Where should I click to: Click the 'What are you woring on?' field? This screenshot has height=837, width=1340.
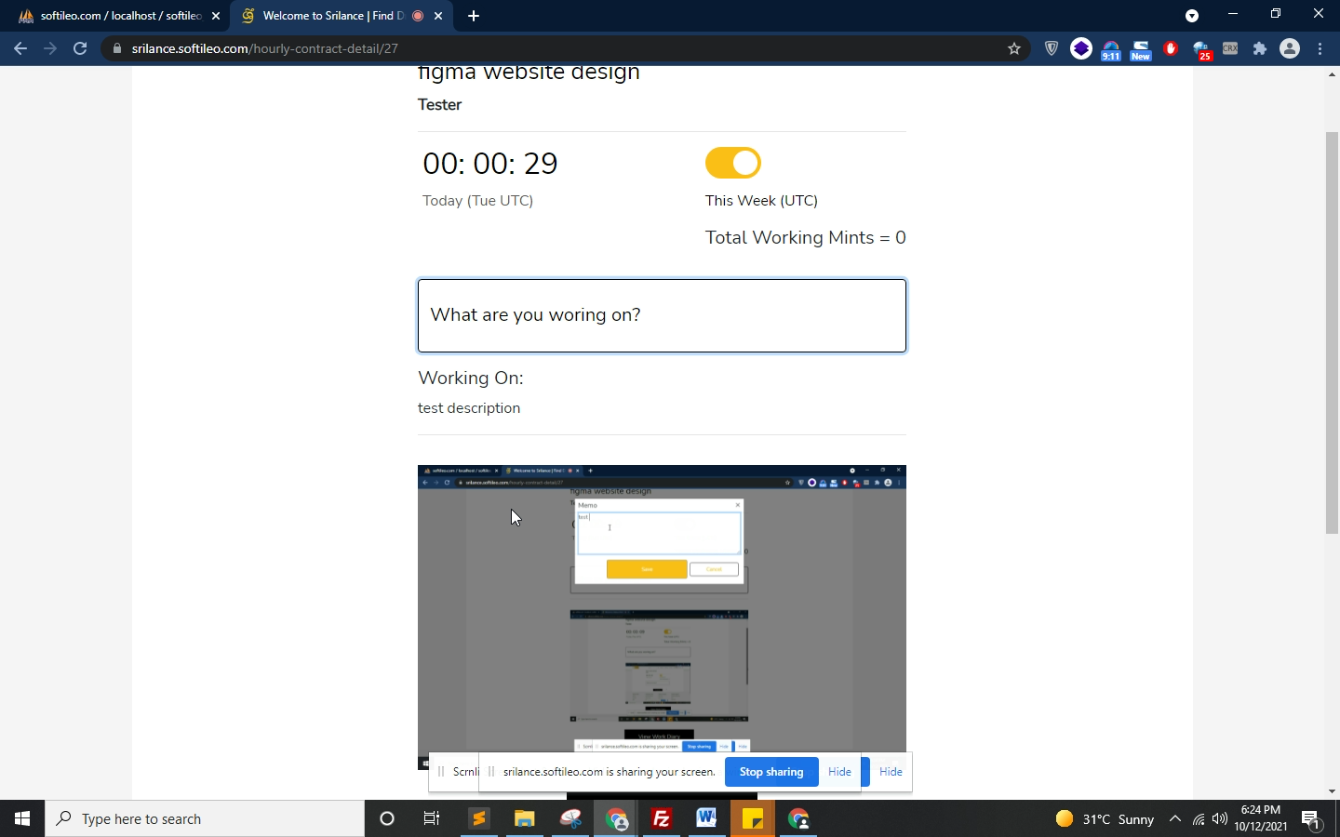pyautogui.click(x=661, y=316)
